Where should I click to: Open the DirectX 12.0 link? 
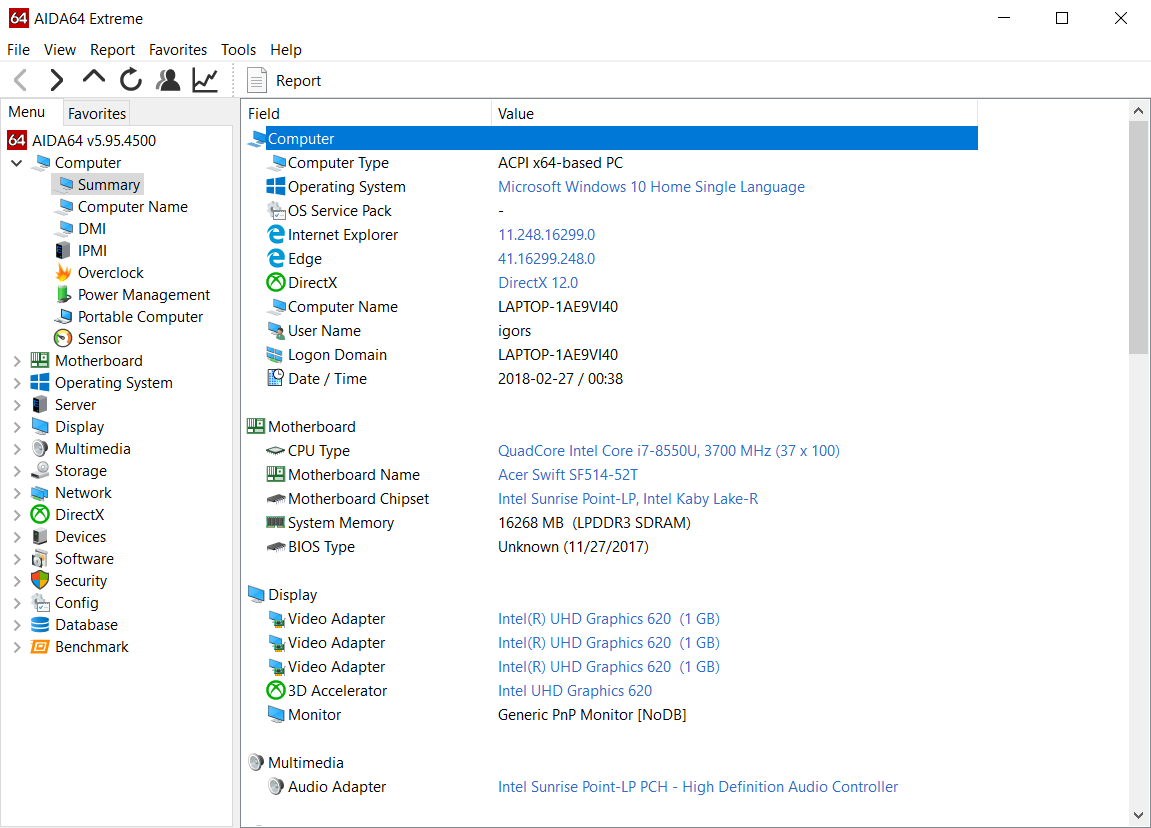click(x=537, y=283)
